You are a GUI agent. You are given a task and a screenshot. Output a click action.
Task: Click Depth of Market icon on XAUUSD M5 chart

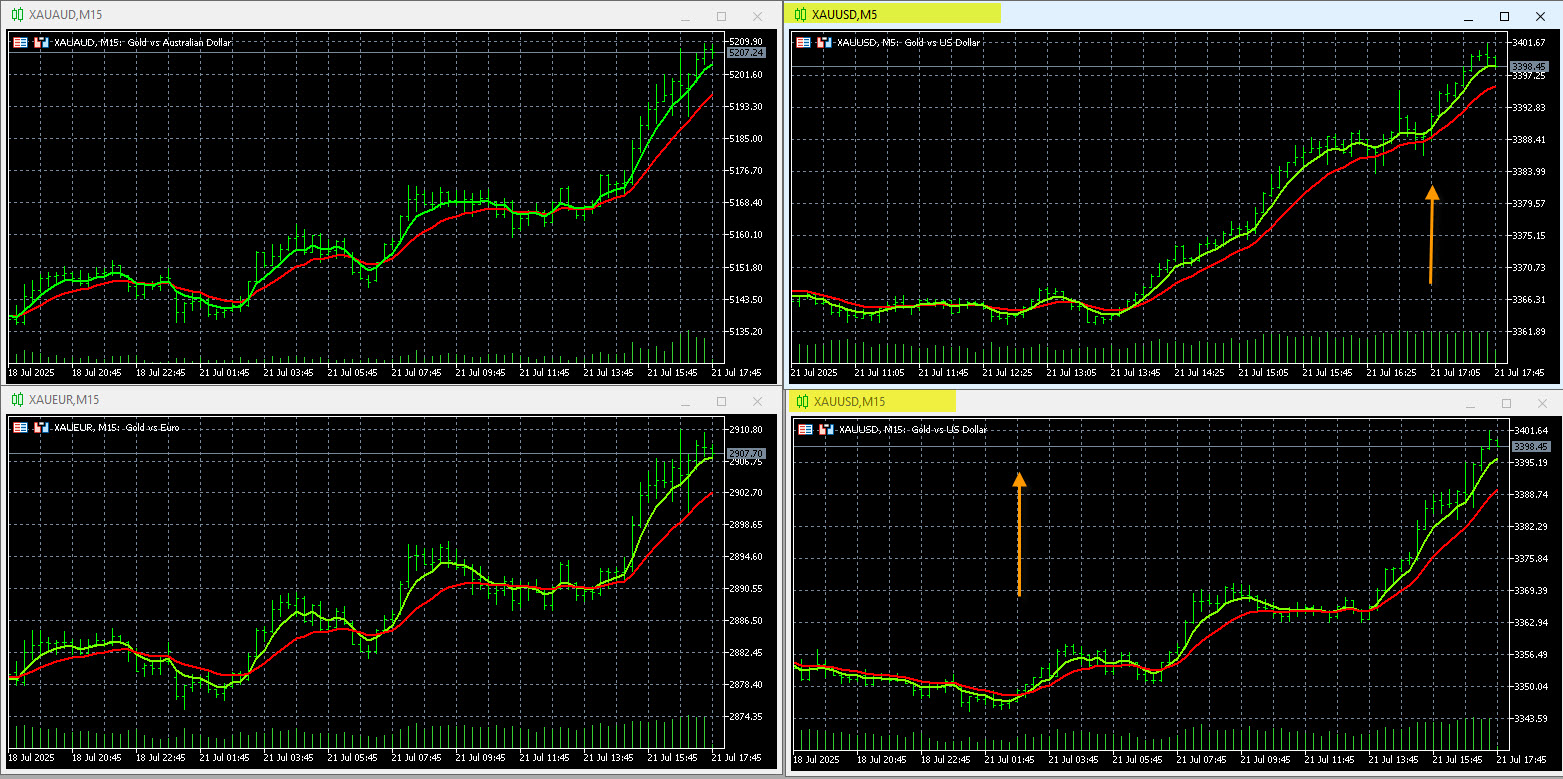(824, 42)
